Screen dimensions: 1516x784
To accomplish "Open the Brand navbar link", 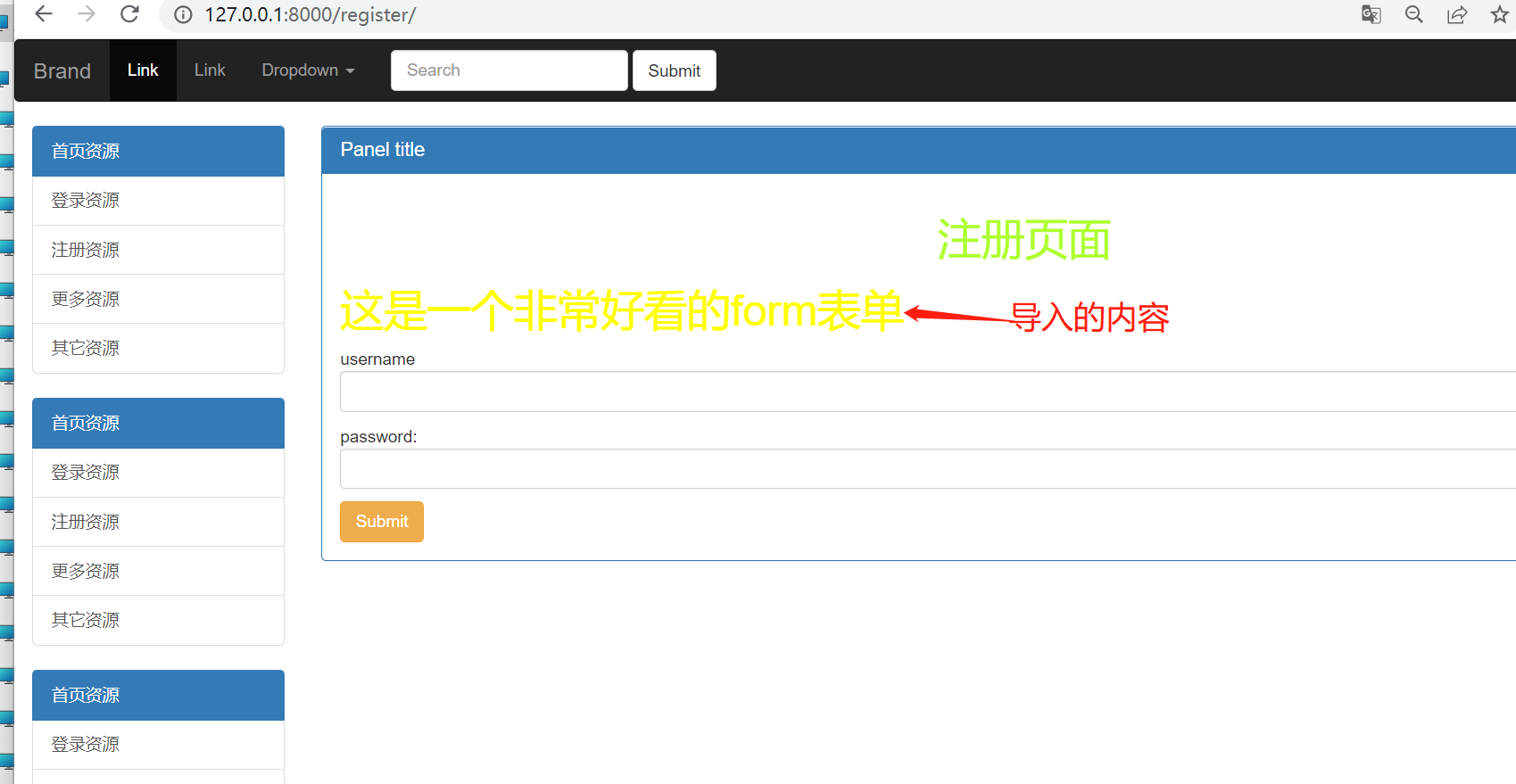I will point(62,70).
